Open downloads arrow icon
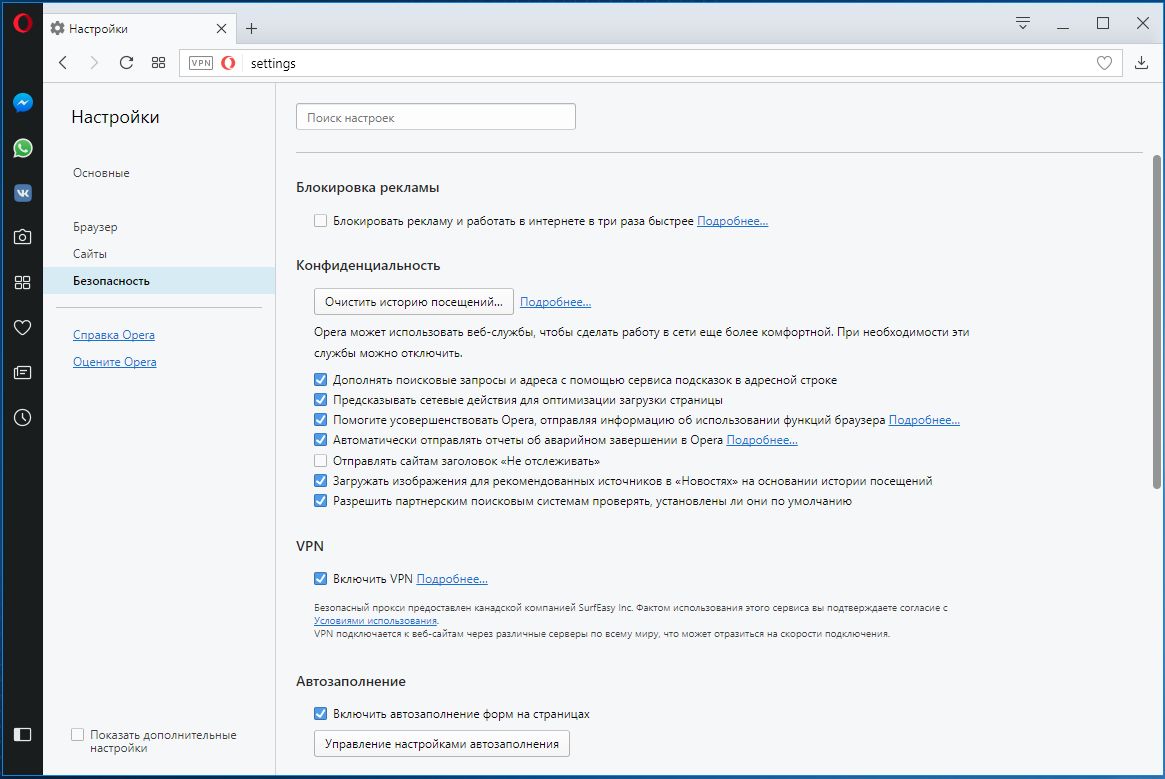Screen dimensions: 1165x779 [1141, 63]
